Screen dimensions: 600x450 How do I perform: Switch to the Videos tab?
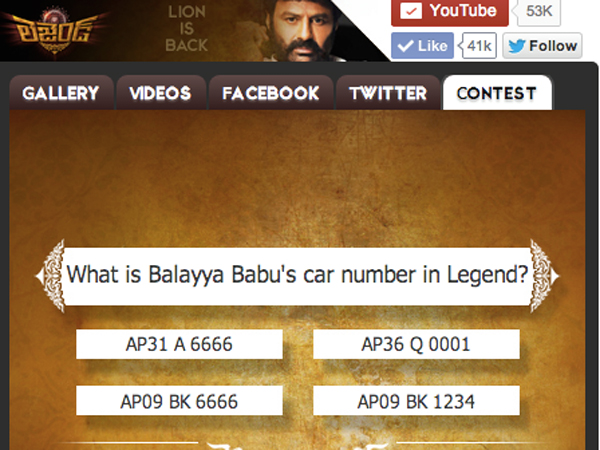(161, 93)
